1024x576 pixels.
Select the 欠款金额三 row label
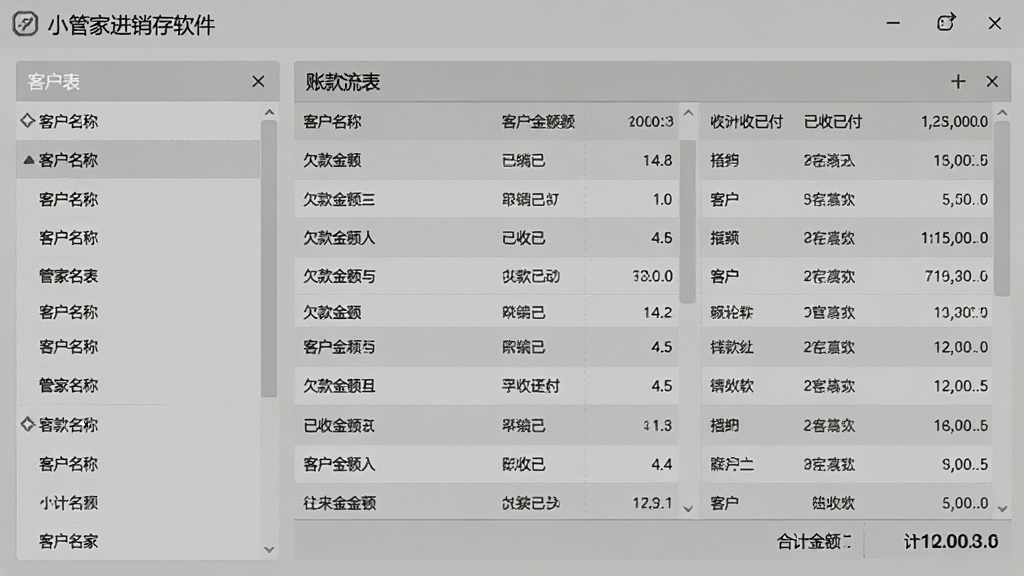pyautogui.click(x=339, y=199)
